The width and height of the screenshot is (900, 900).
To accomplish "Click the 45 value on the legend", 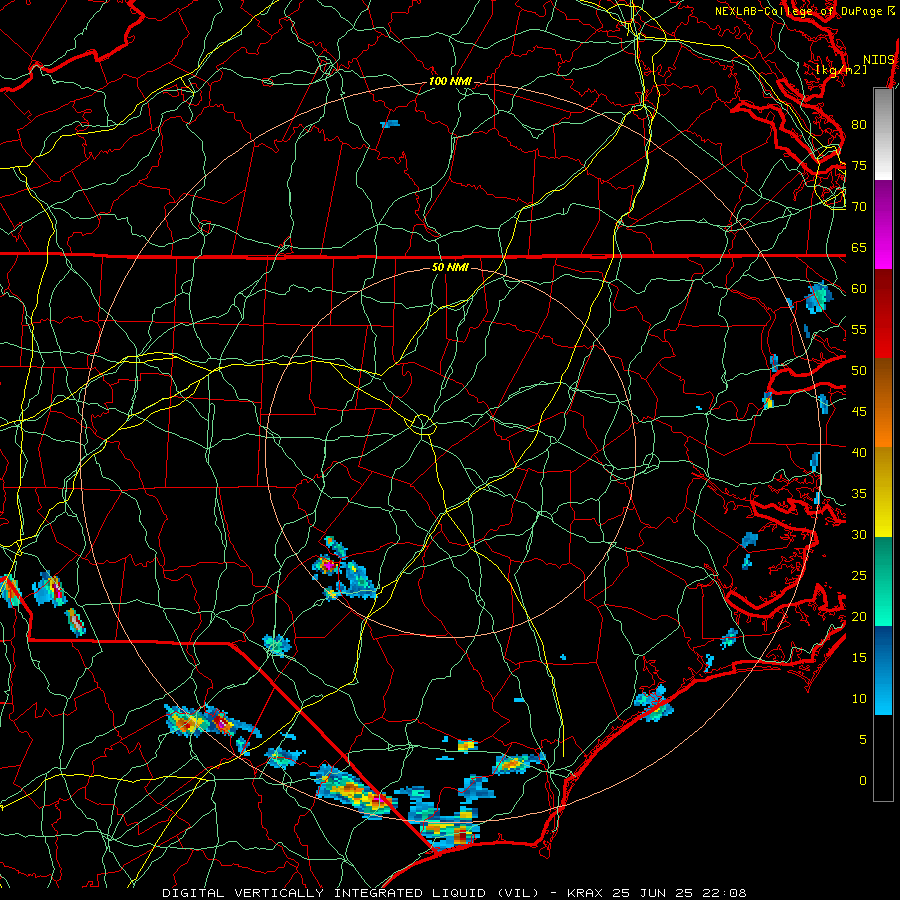I will point(859,412).
